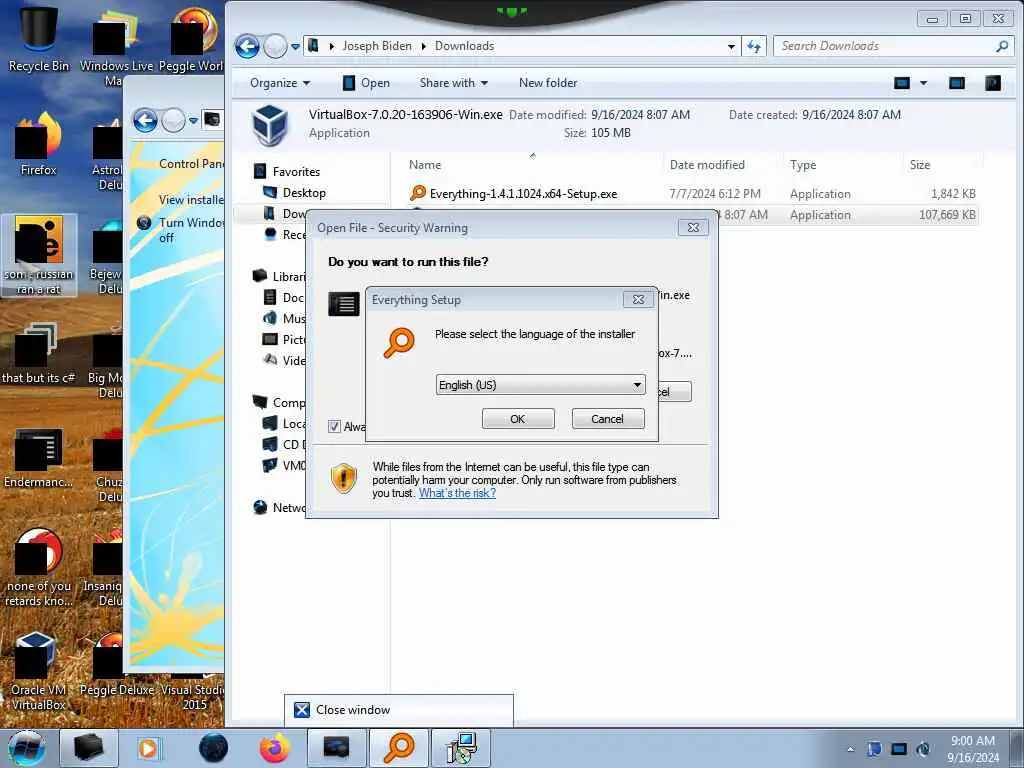Open the Firefox desktop shortcut

click(39, 144)
